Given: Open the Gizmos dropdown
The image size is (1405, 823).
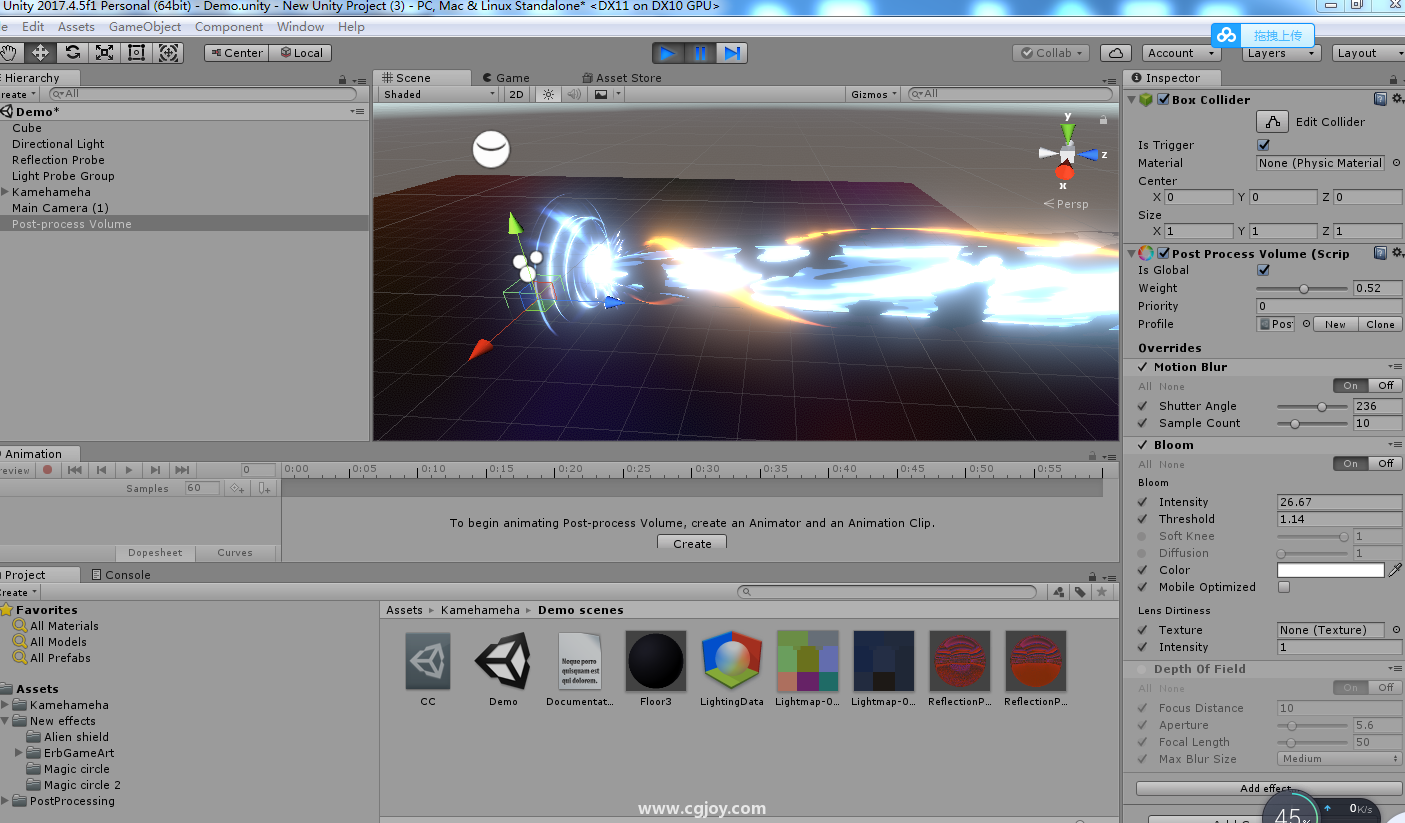Looking at the screenshot, I should pyautogui.click(x=874, y=94).
